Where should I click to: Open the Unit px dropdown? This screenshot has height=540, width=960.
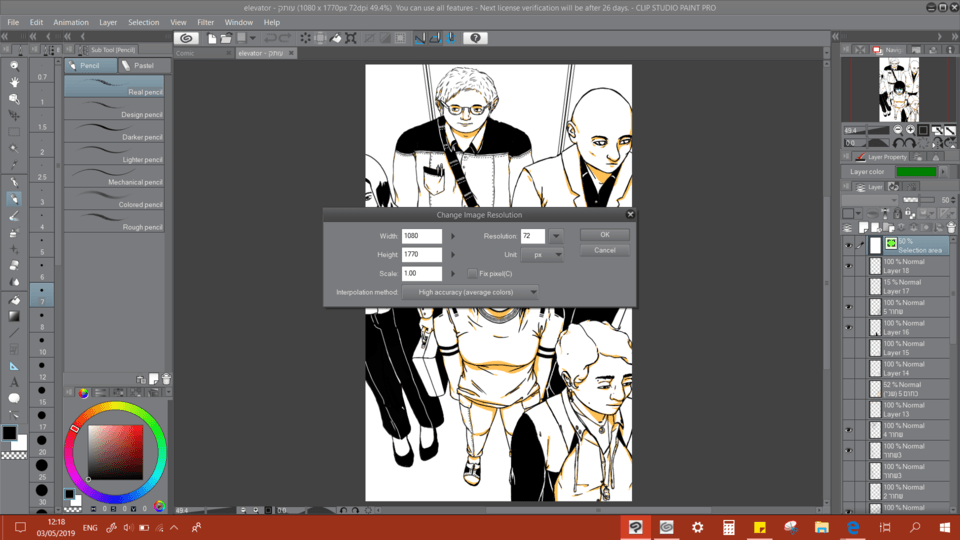[542, 255]
